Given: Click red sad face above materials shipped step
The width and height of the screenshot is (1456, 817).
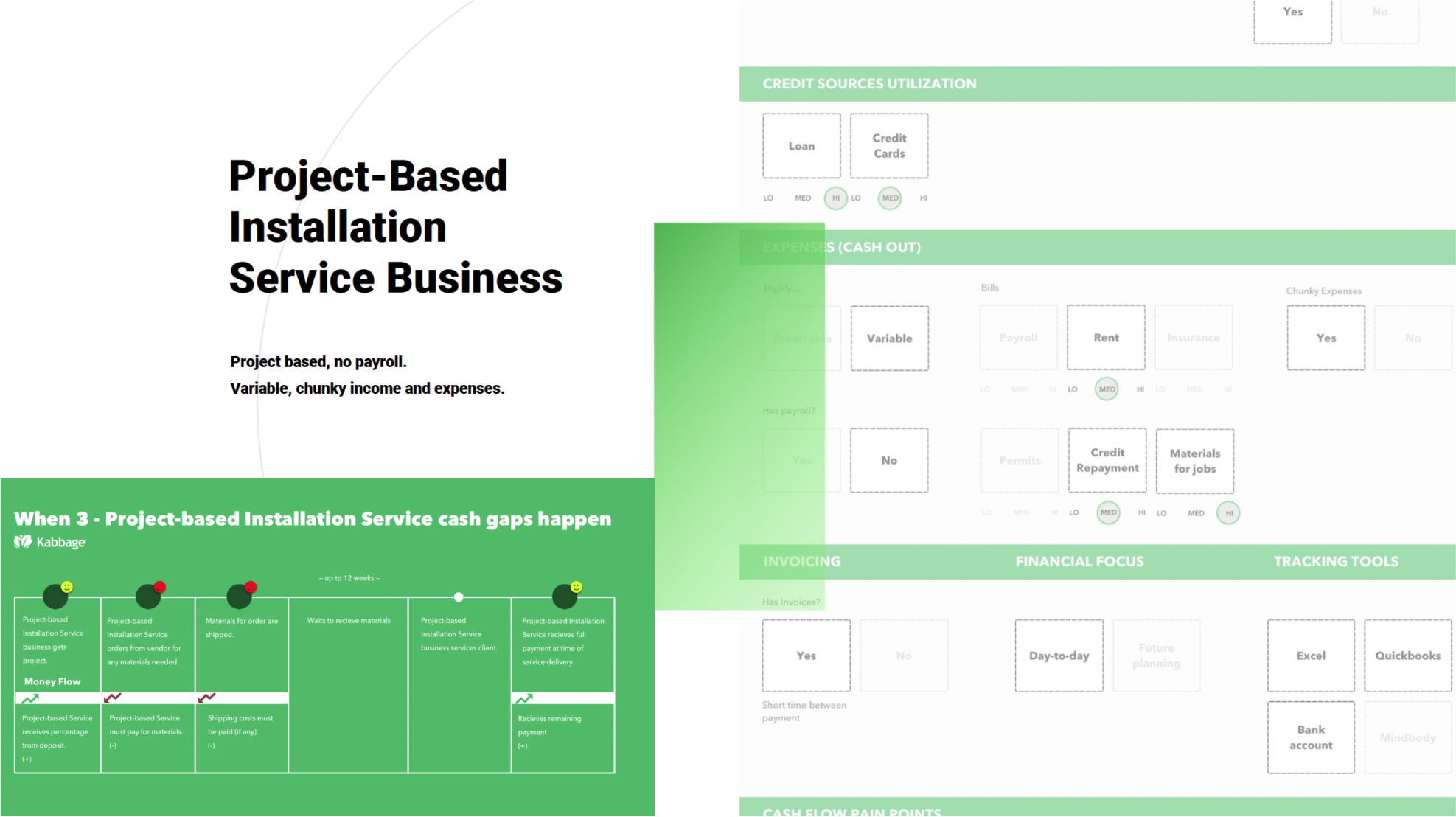Looking at the screenshot, I should [251, 587].
